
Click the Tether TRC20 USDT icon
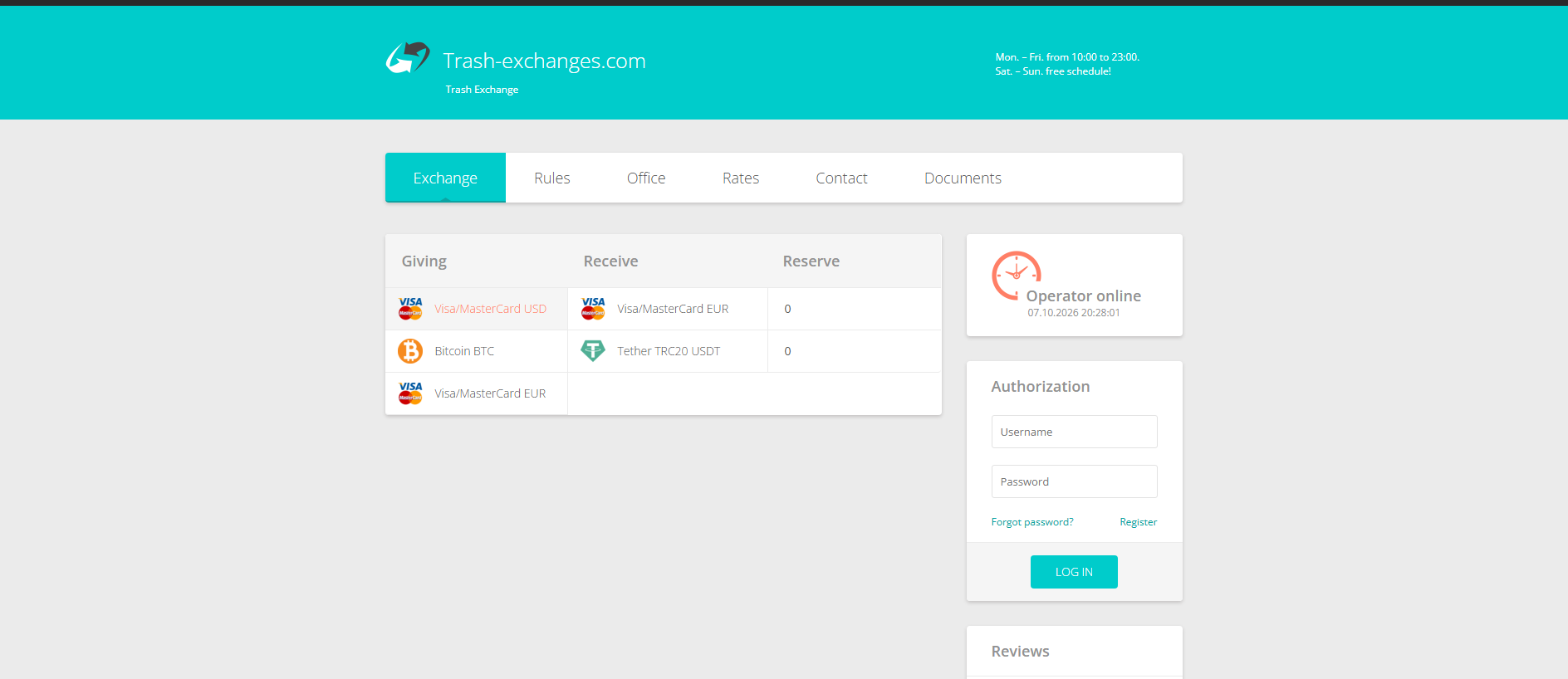(593, 351)
